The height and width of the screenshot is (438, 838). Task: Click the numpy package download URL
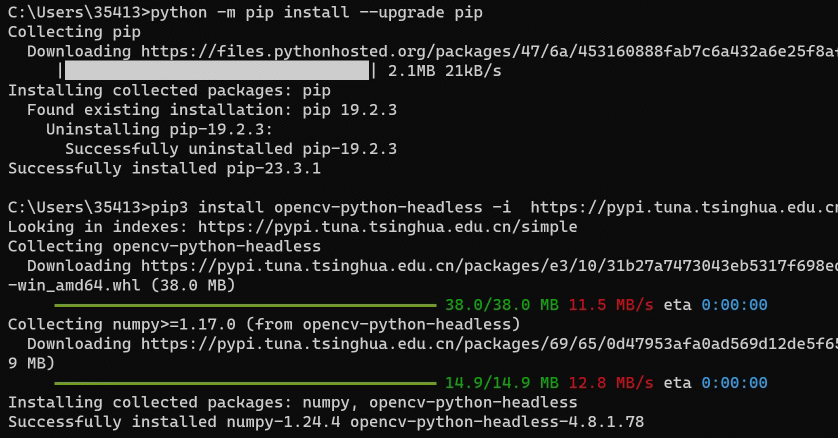point(488,343)
